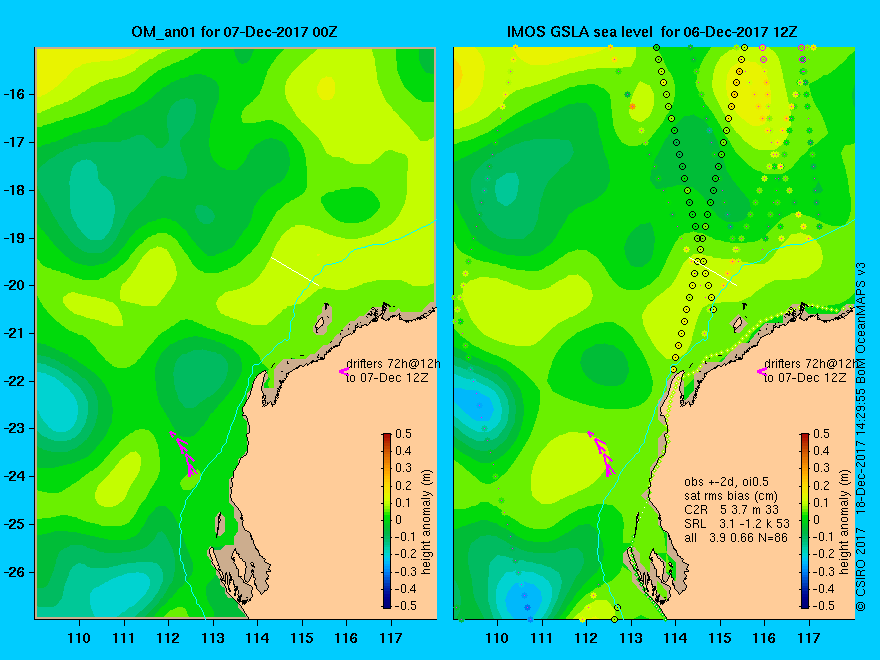Click the magenta drifter legend arrow in GSLA map
880x660 pixels.
pyautogui.click(x=762, y=371)
